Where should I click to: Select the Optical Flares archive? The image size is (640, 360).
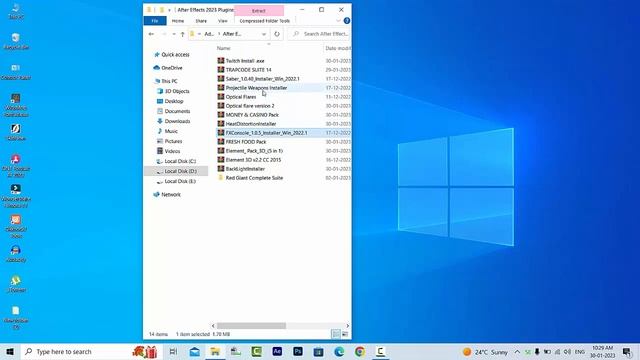pos(241,97)
